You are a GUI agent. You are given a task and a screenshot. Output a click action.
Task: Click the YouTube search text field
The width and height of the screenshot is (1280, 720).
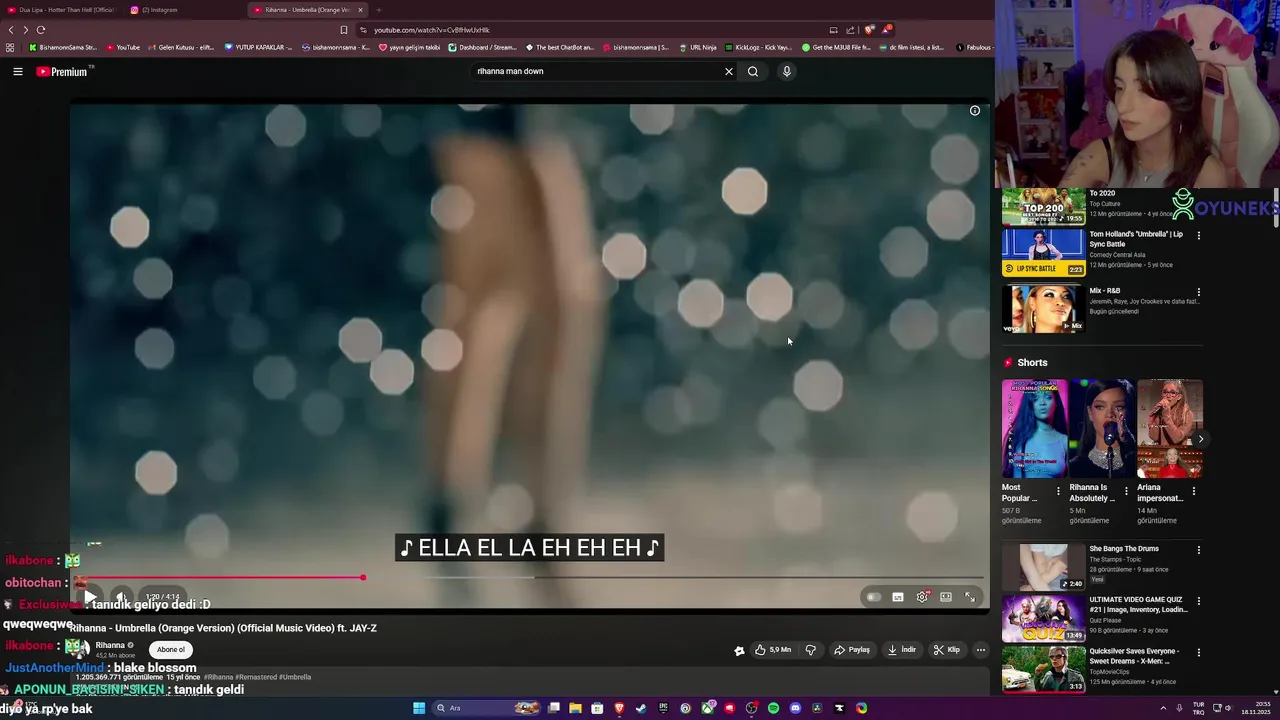595,71
